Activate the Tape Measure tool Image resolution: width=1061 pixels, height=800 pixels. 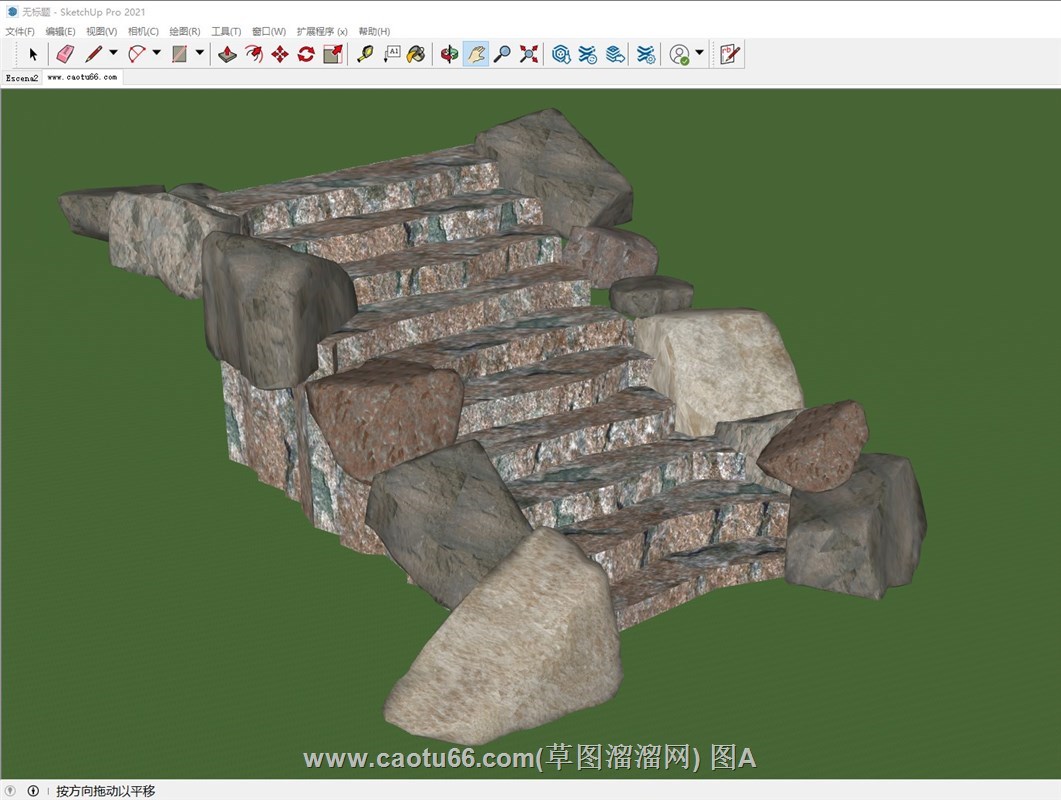365,54
